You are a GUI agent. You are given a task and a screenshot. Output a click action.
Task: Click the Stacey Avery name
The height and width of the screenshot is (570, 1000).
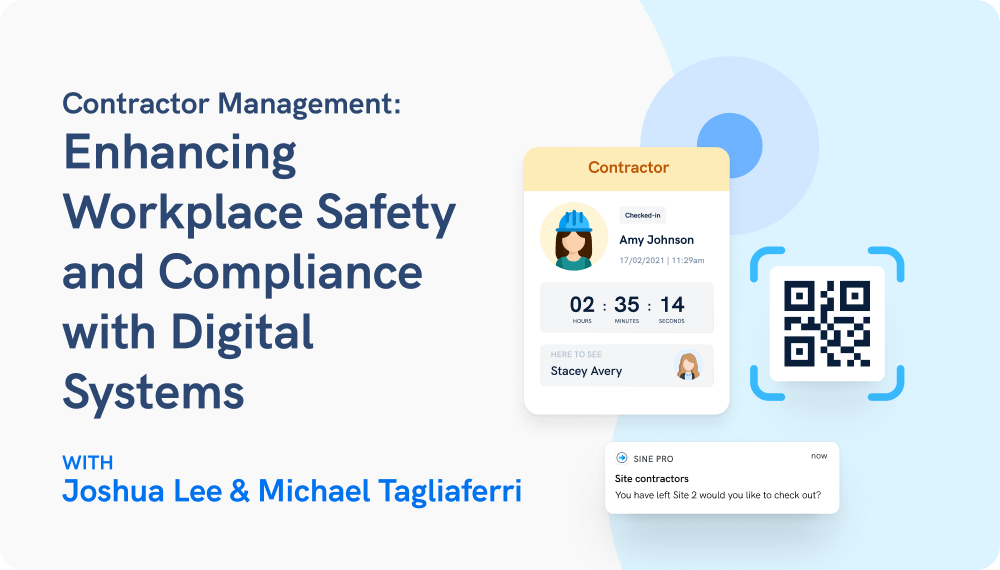pos(586,371)
